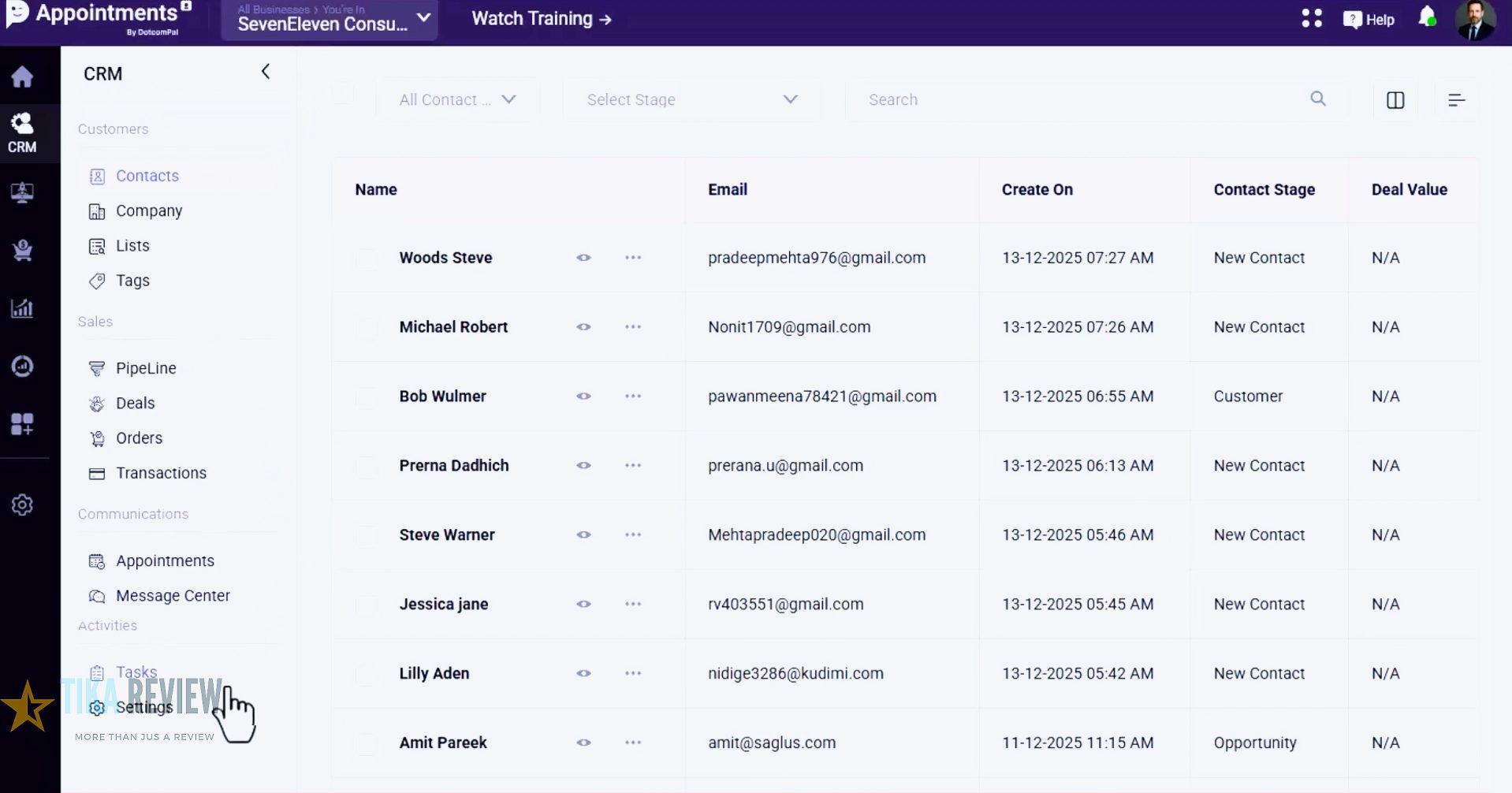Open the Bob Wulmer contact name
The width and height of the screenshot is (1512, 793).
(443, 396)
